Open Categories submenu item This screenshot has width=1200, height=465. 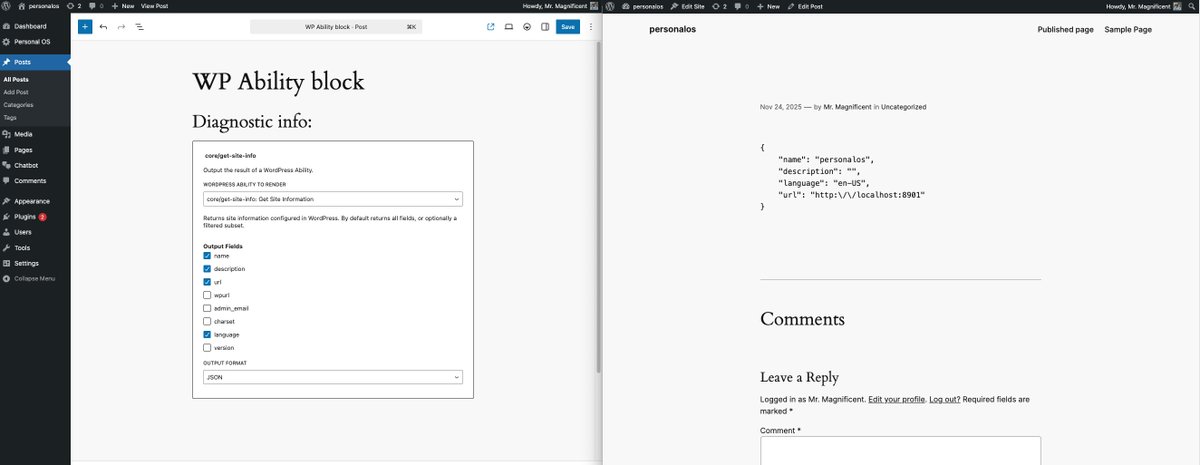click(18, 105)
